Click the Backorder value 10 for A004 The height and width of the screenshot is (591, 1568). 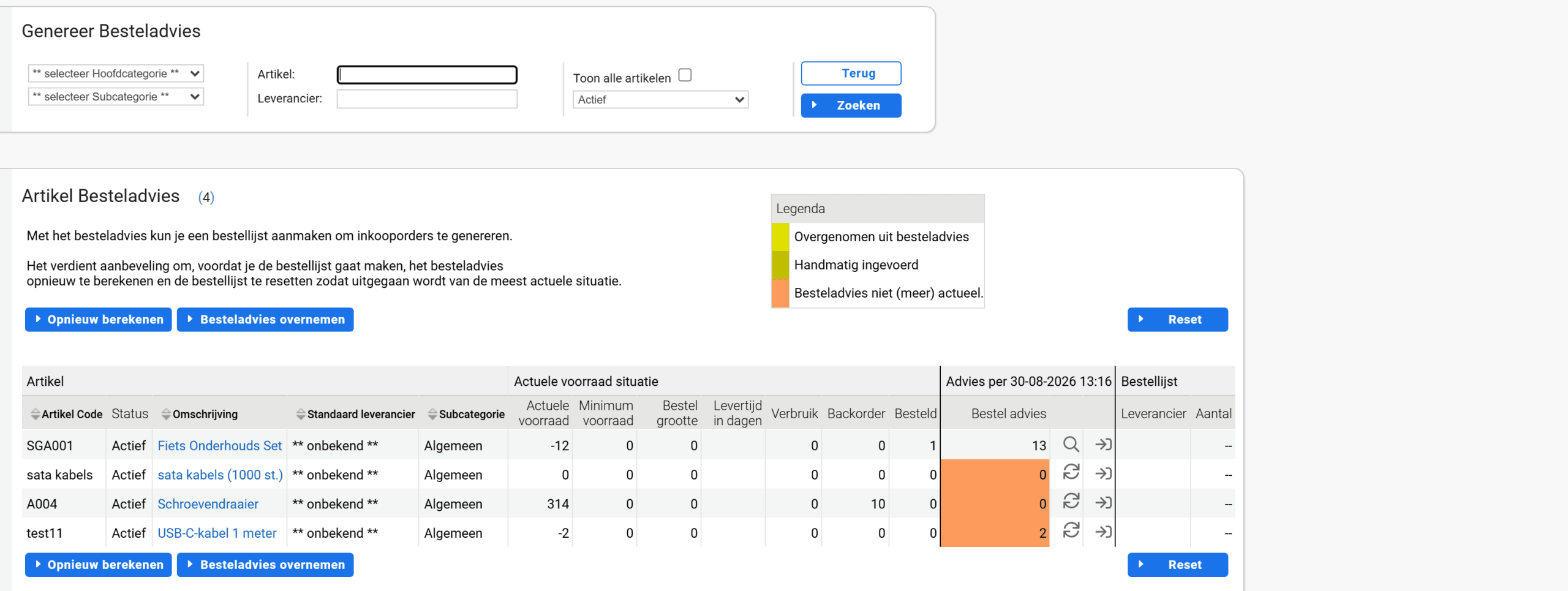coord(878,504)
